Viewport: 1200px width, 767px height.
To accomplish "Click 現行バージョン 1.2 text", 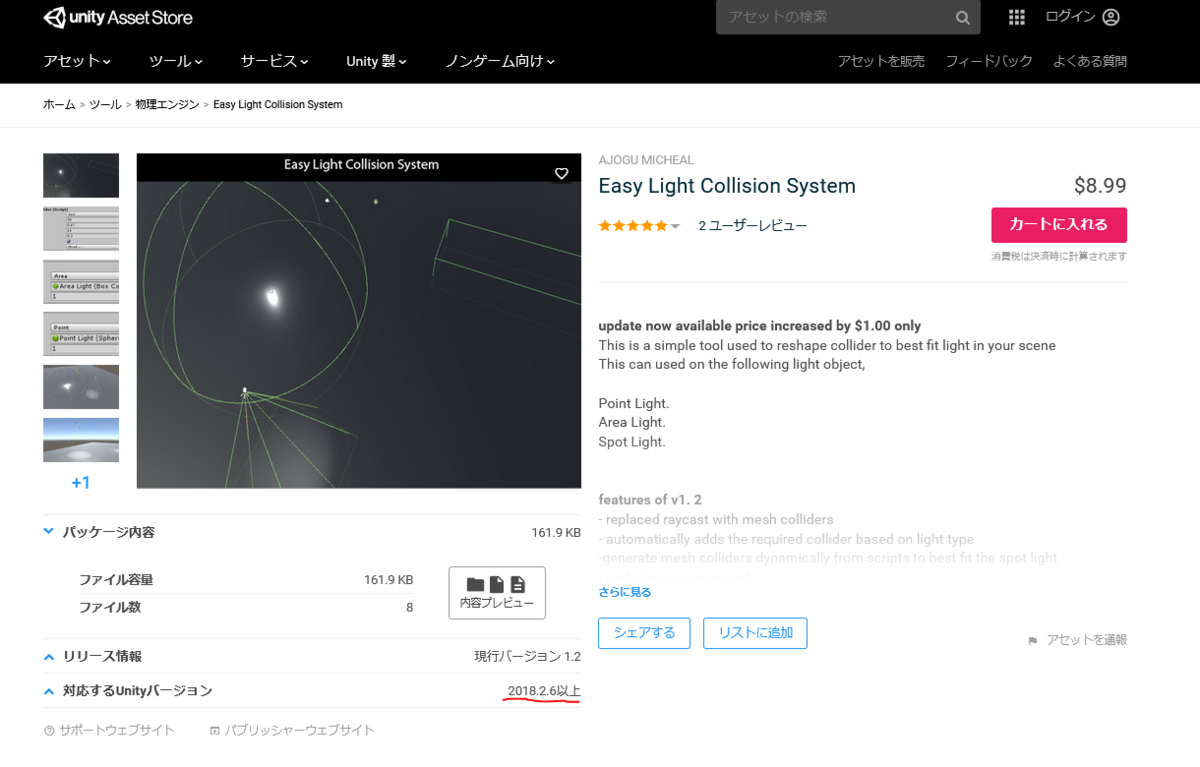I will pos(527,656).
